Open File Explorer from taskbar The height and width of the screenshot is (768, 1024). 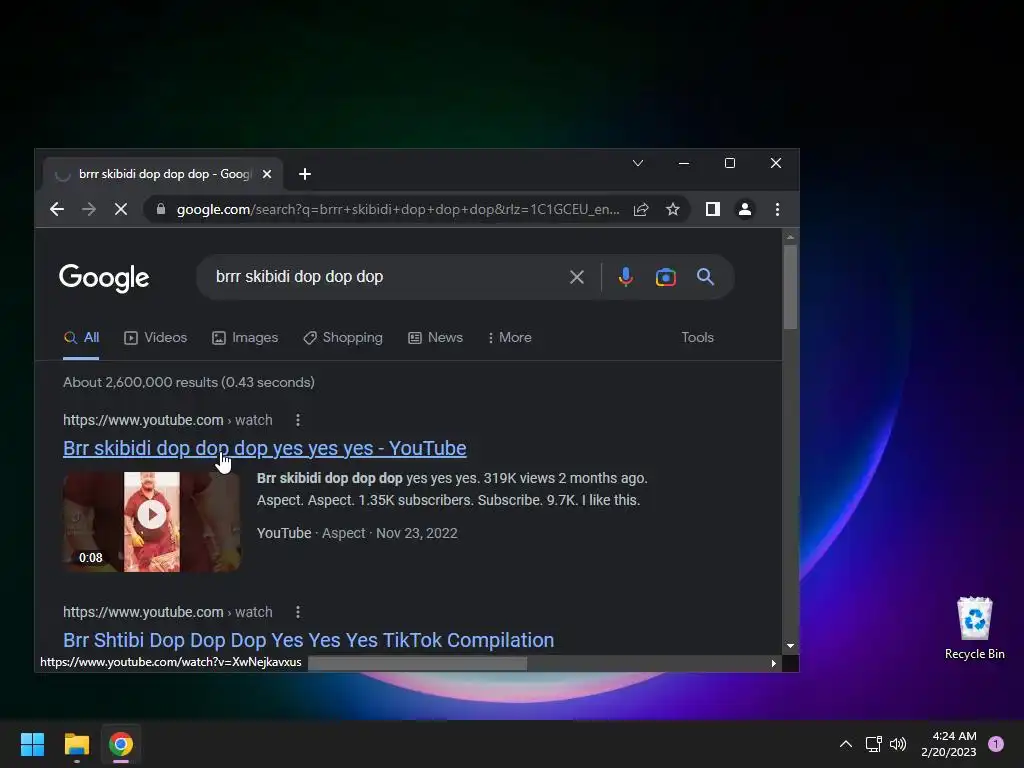pyautogui.click(x=76, y=744)
